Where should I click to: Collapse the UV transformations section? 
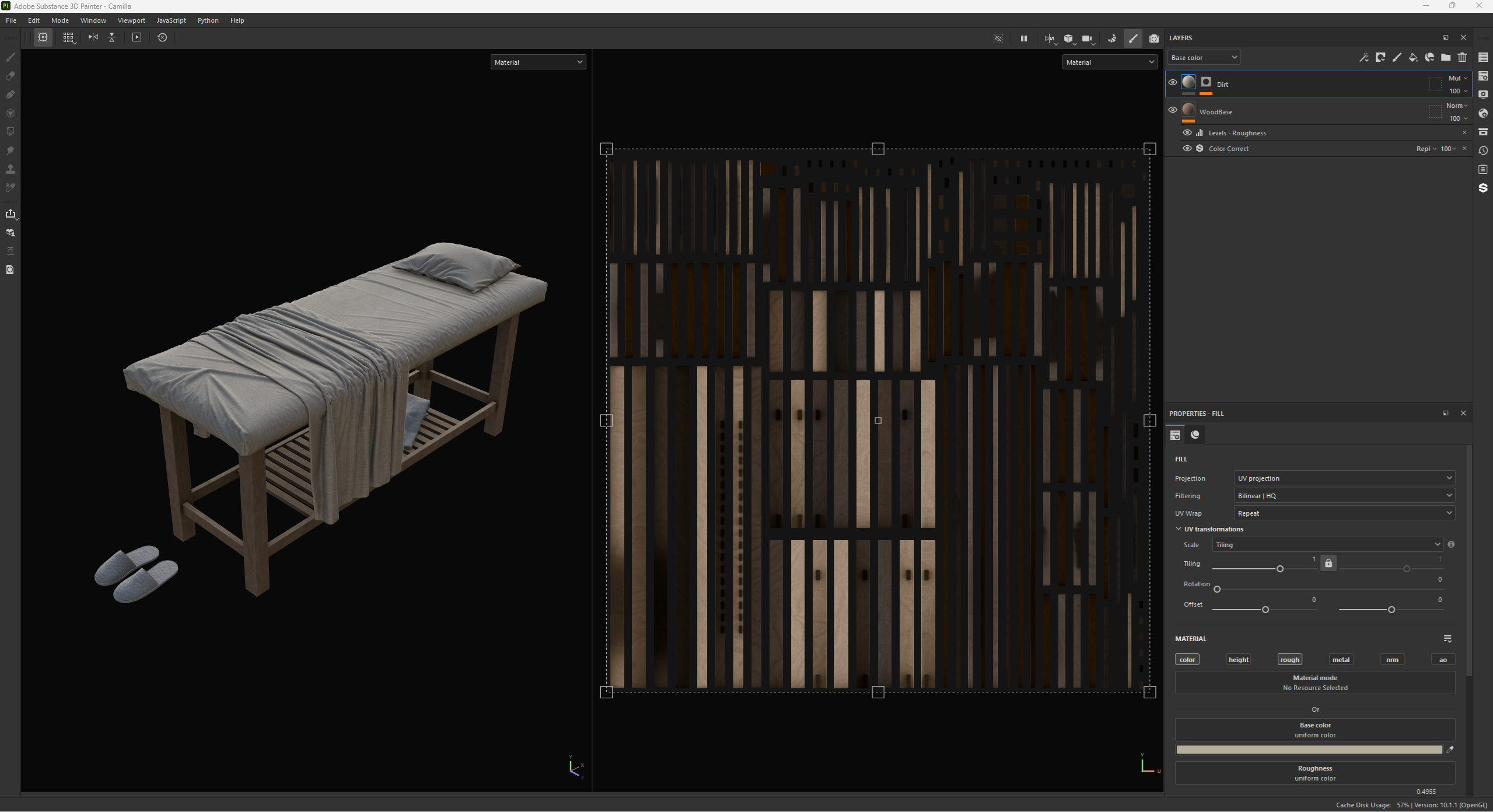pyautogui.click(x=1179, y=529)
